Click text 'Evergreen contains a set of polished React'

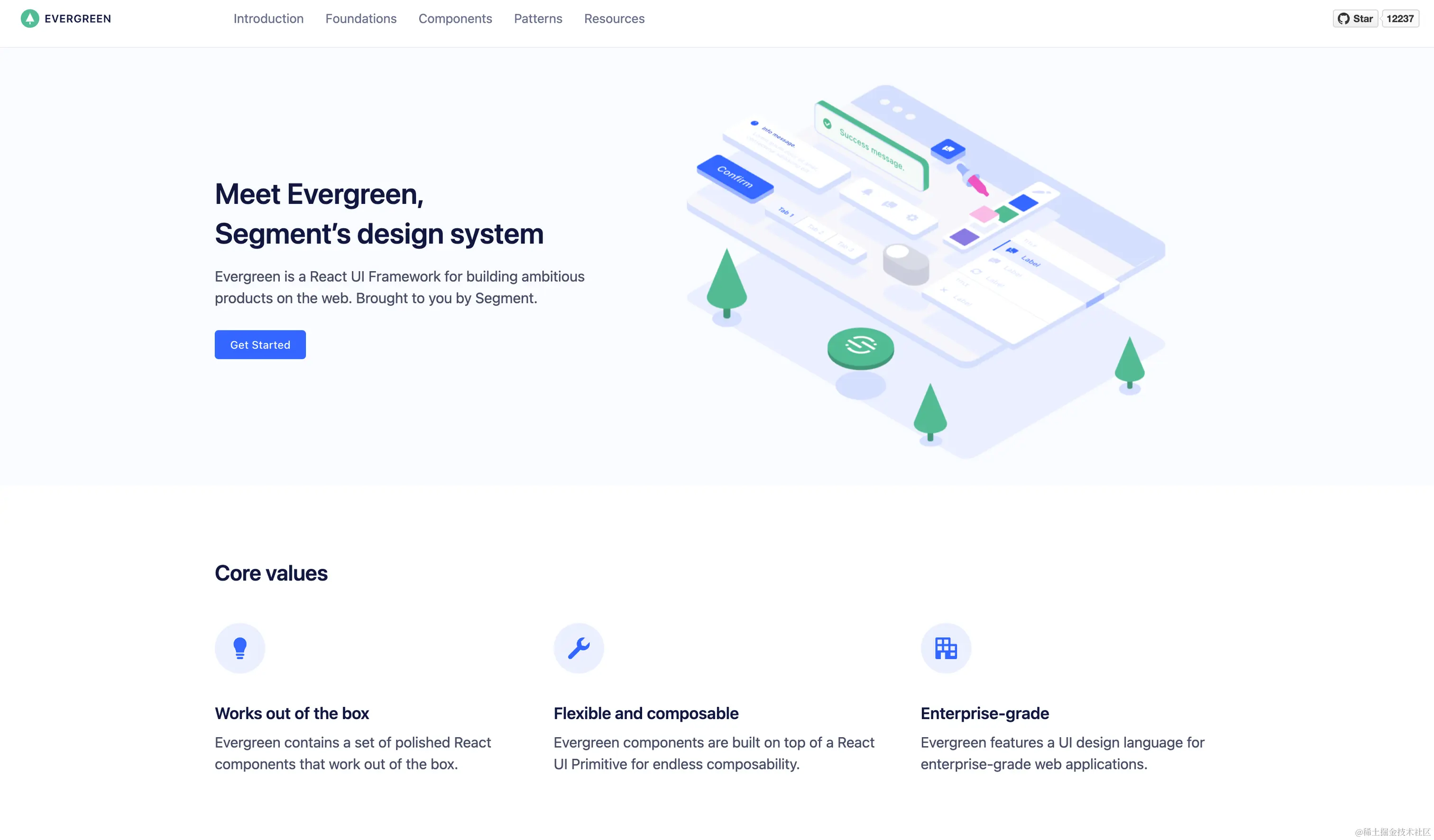pos(353,742)
